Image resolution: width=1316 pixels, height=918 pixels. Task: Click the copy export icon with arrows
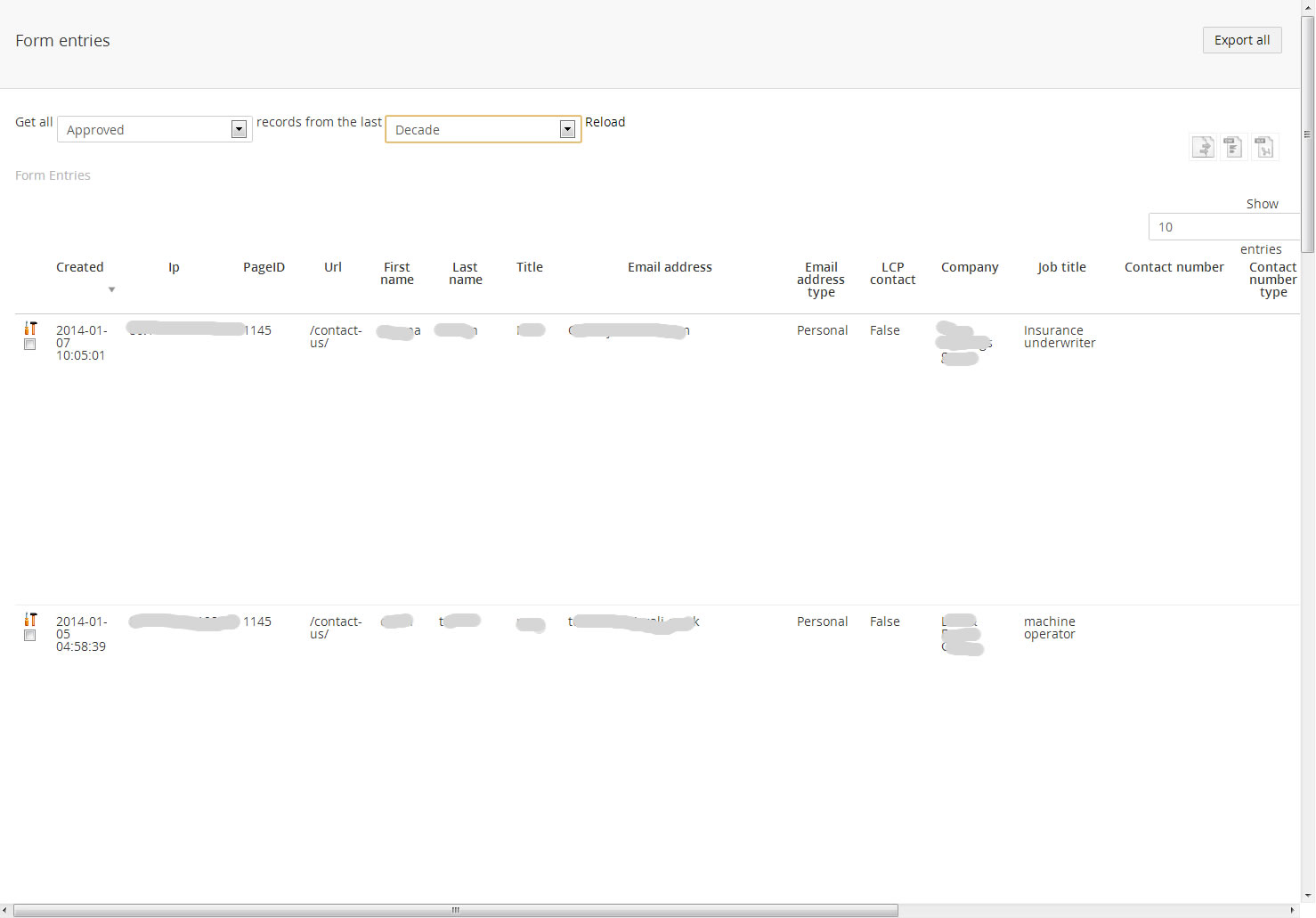click(x=1203, y=147)
